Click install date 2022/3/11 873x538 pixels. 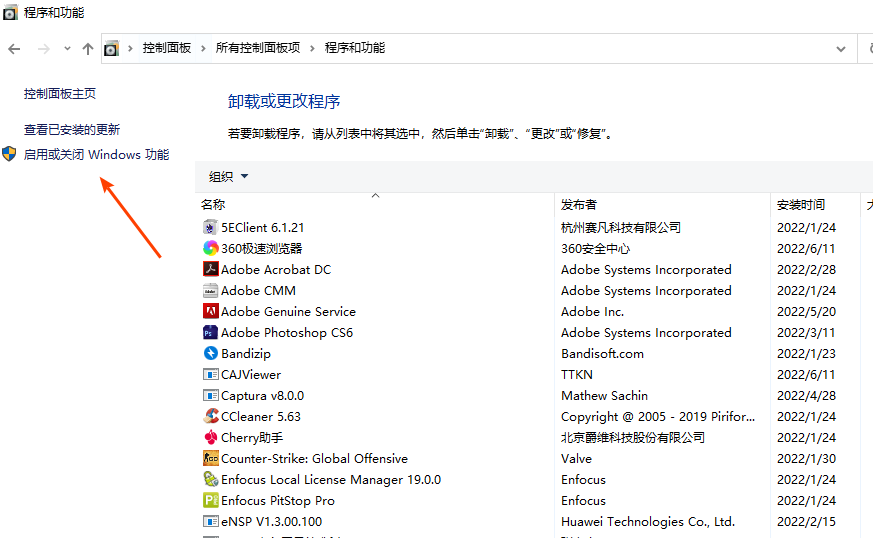(x=806, y=332)
